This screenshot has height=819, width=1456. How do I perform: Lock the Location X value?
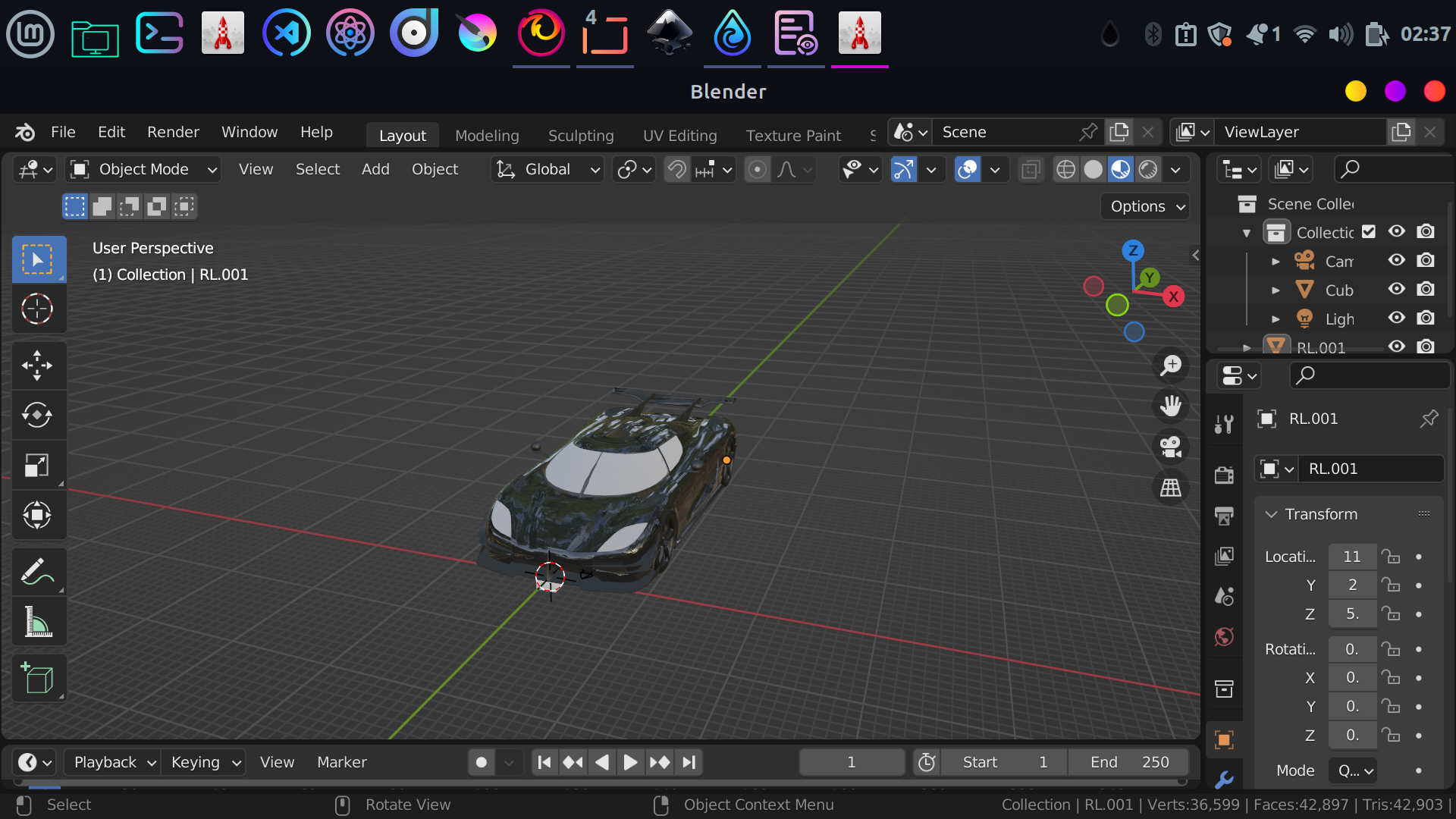[1391, 557]
